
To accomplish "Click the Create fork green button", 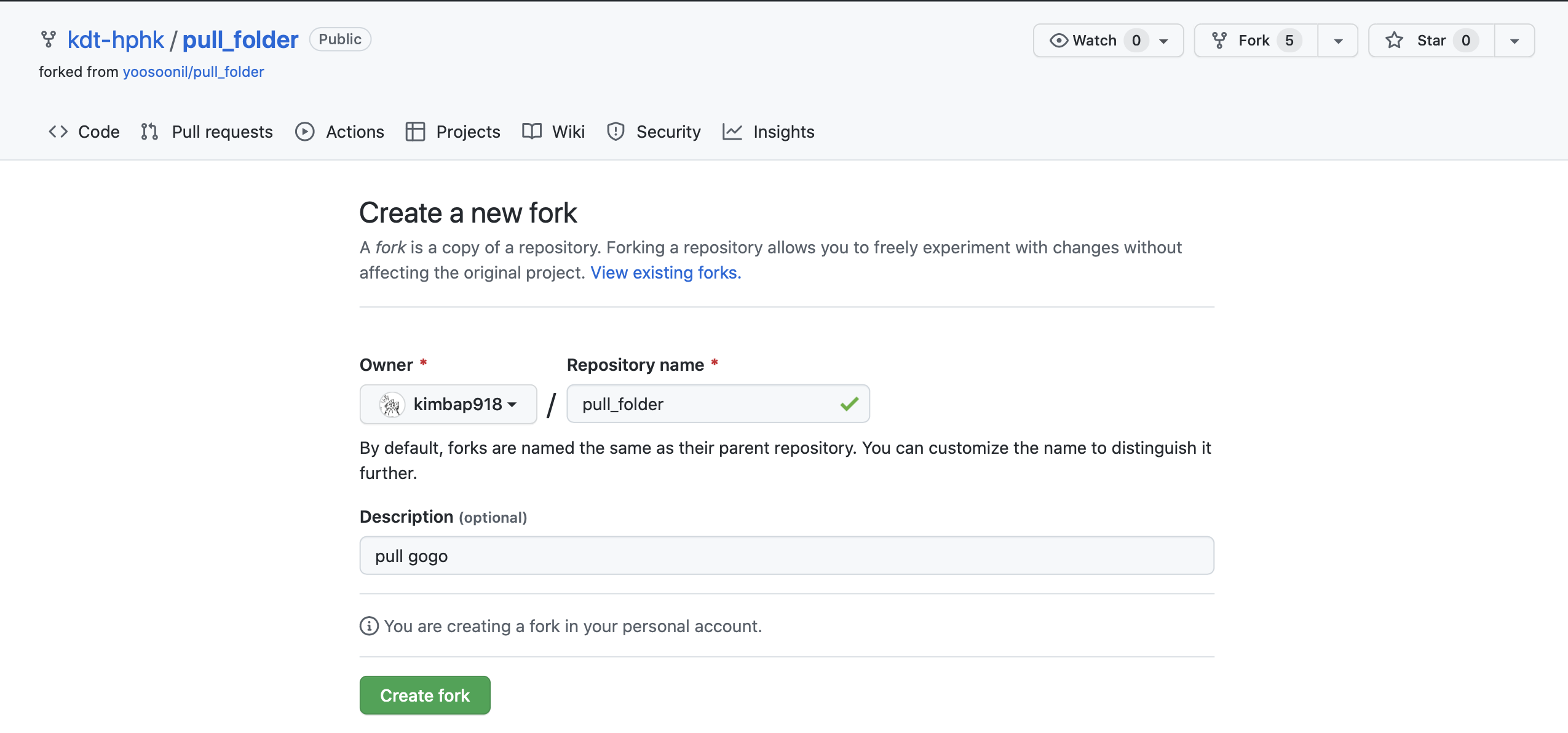I will pos(425,695).
